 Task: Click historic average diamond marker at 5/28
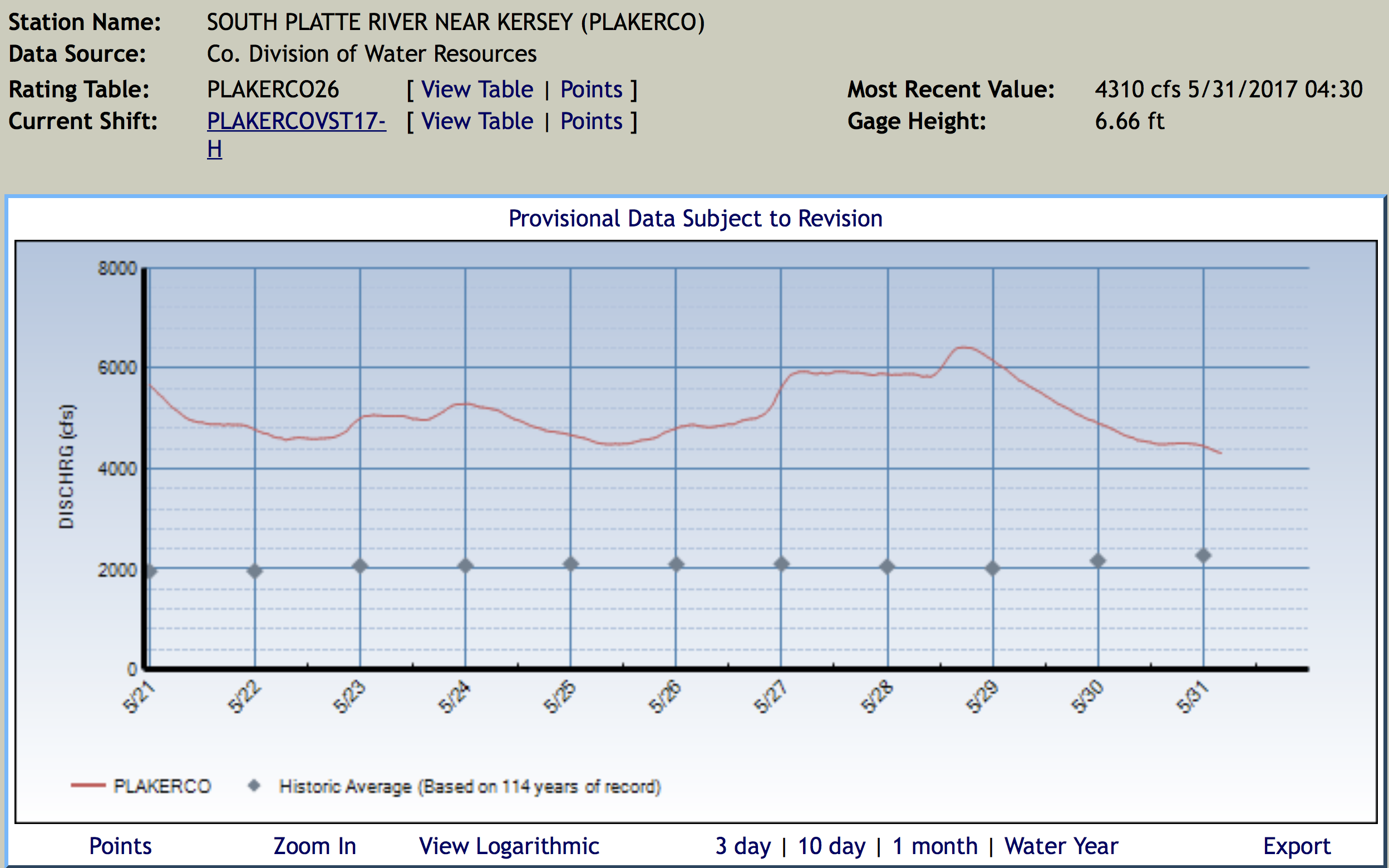click(887, 567)
